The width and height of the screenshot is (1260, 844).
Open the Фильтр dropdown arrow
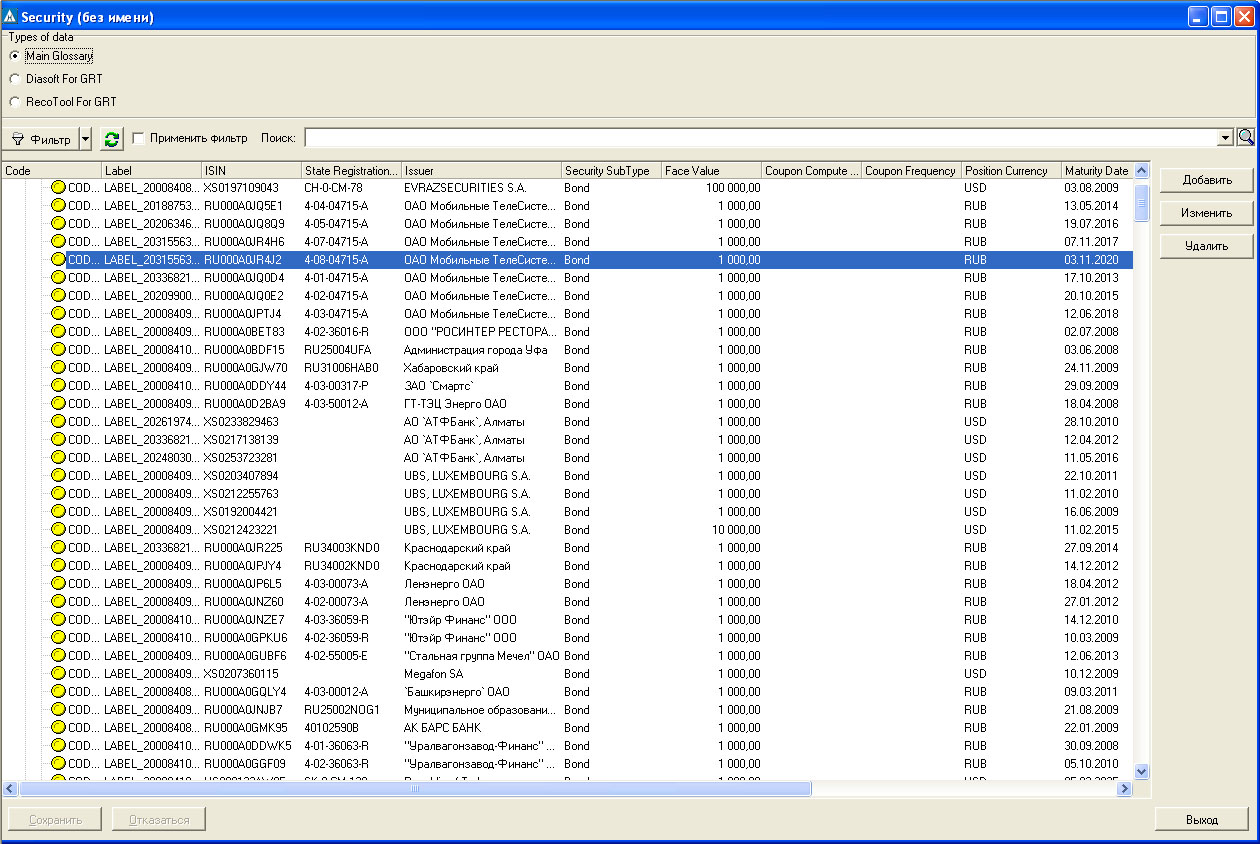point(85,139)
